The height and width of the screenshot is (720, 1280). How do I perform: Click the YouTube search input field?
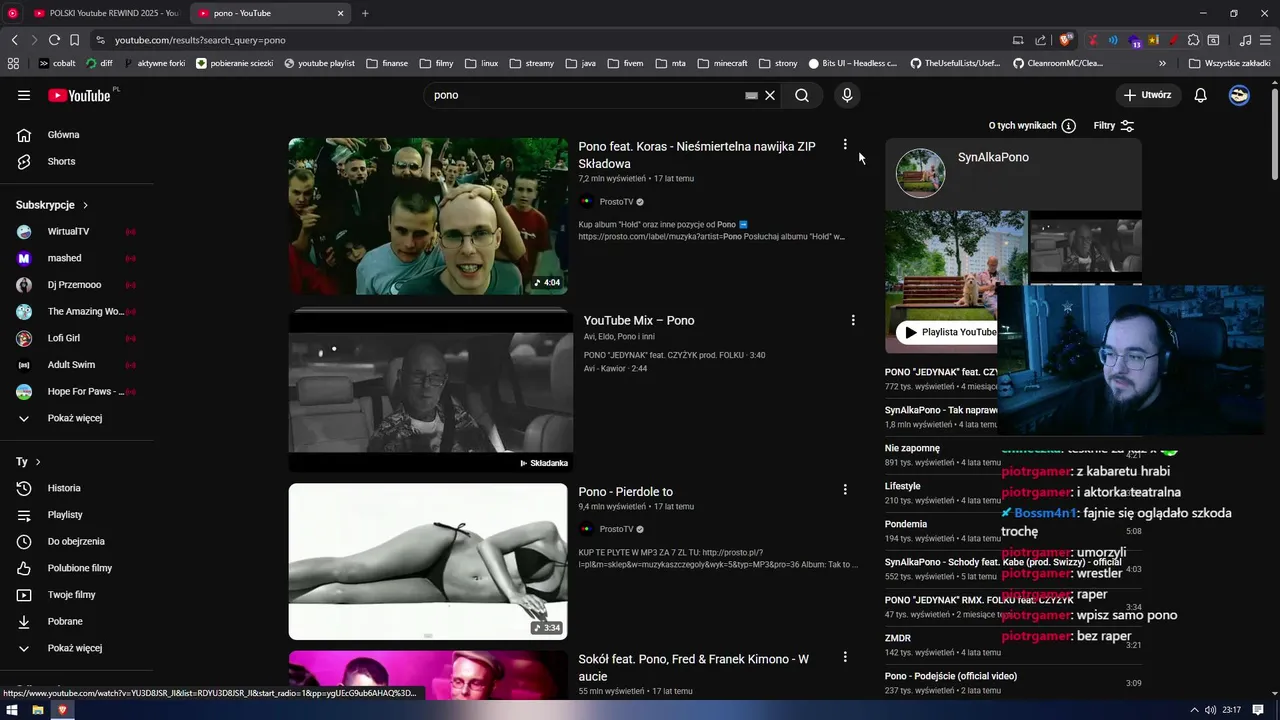click(585, 95)
